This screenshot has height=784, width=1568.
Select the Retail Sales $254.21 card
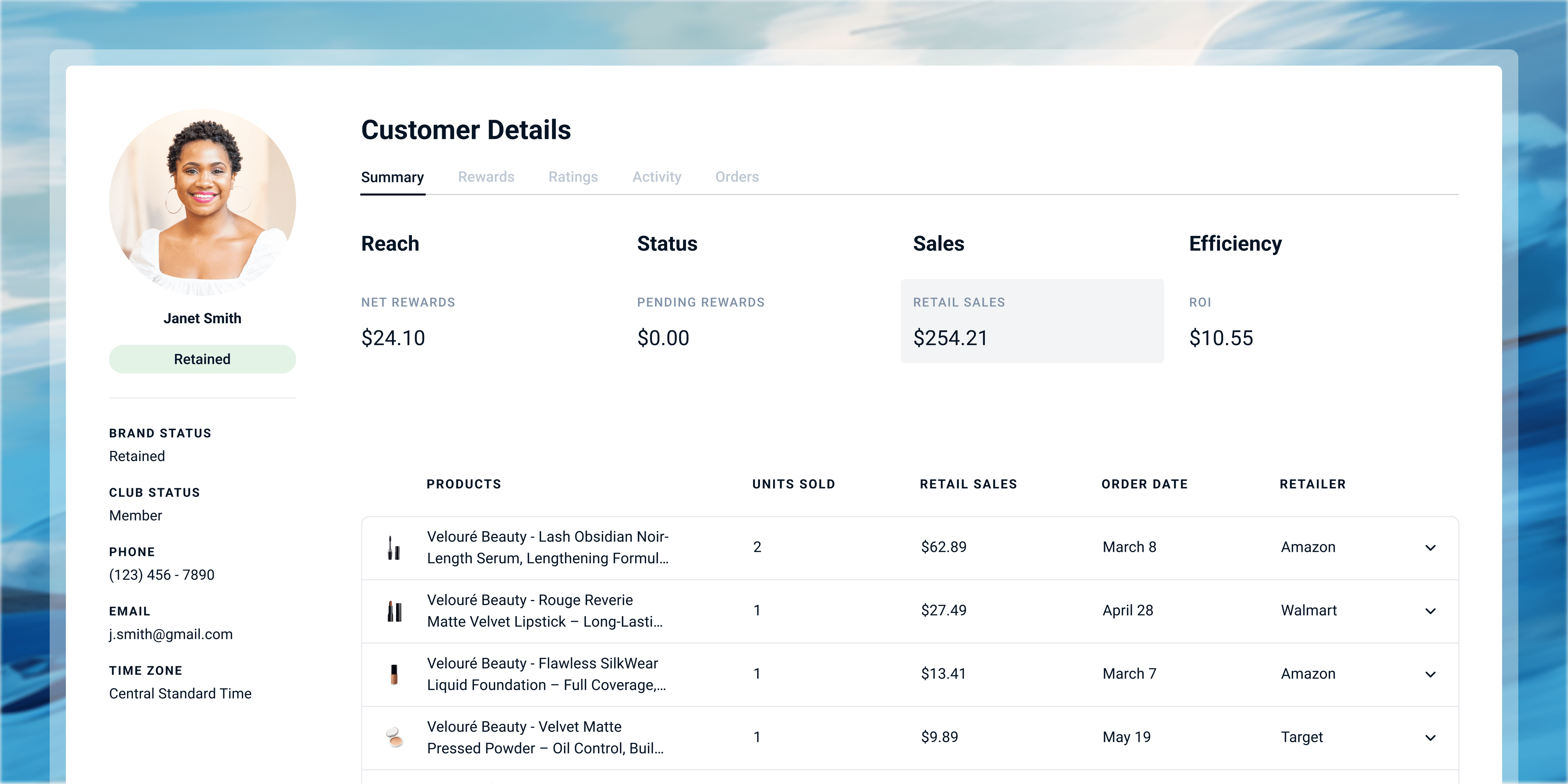click(1032, 321)
